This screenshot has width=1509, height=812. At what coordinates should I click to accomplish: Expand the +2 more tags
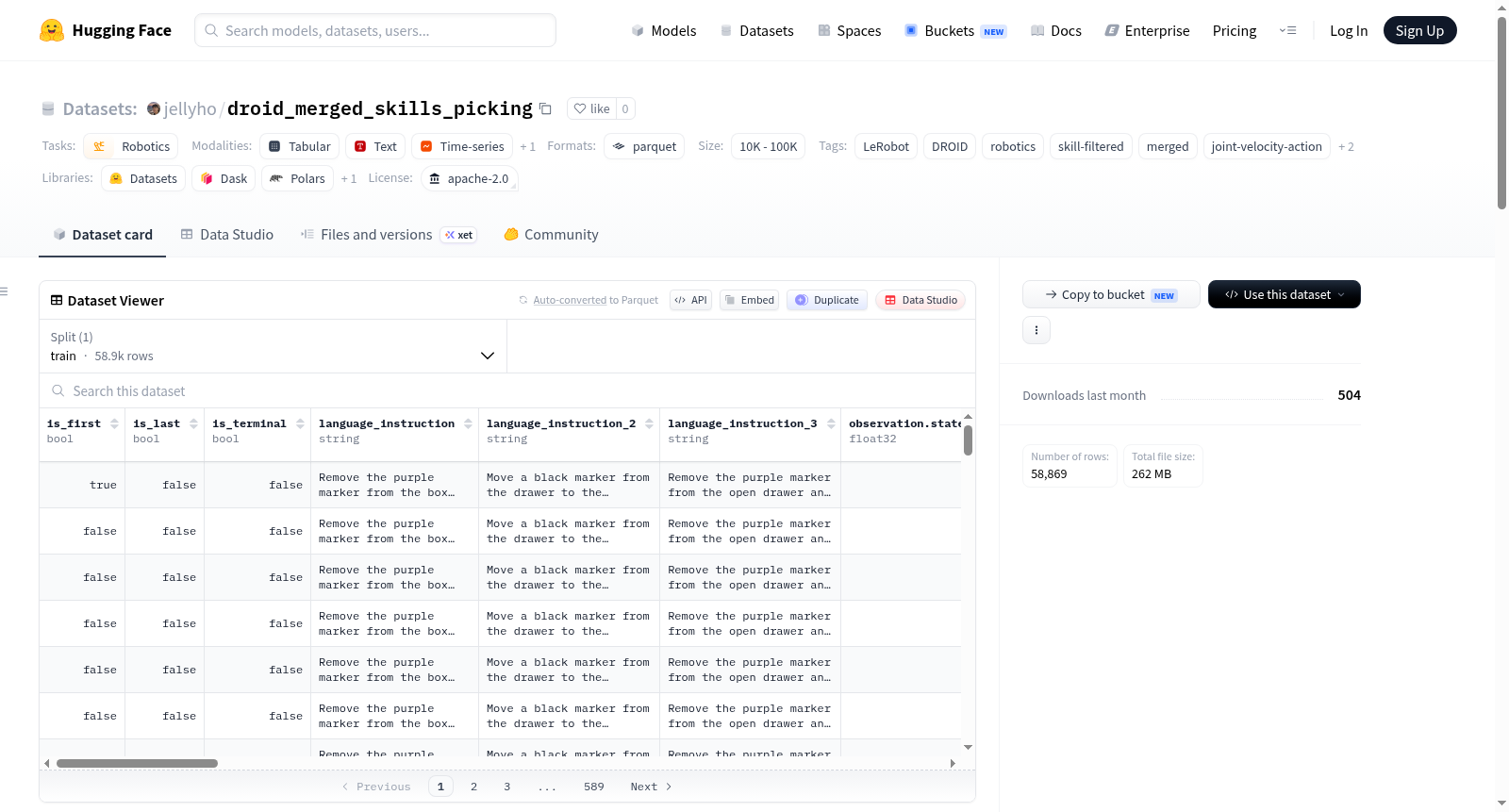pos(1347,147)
